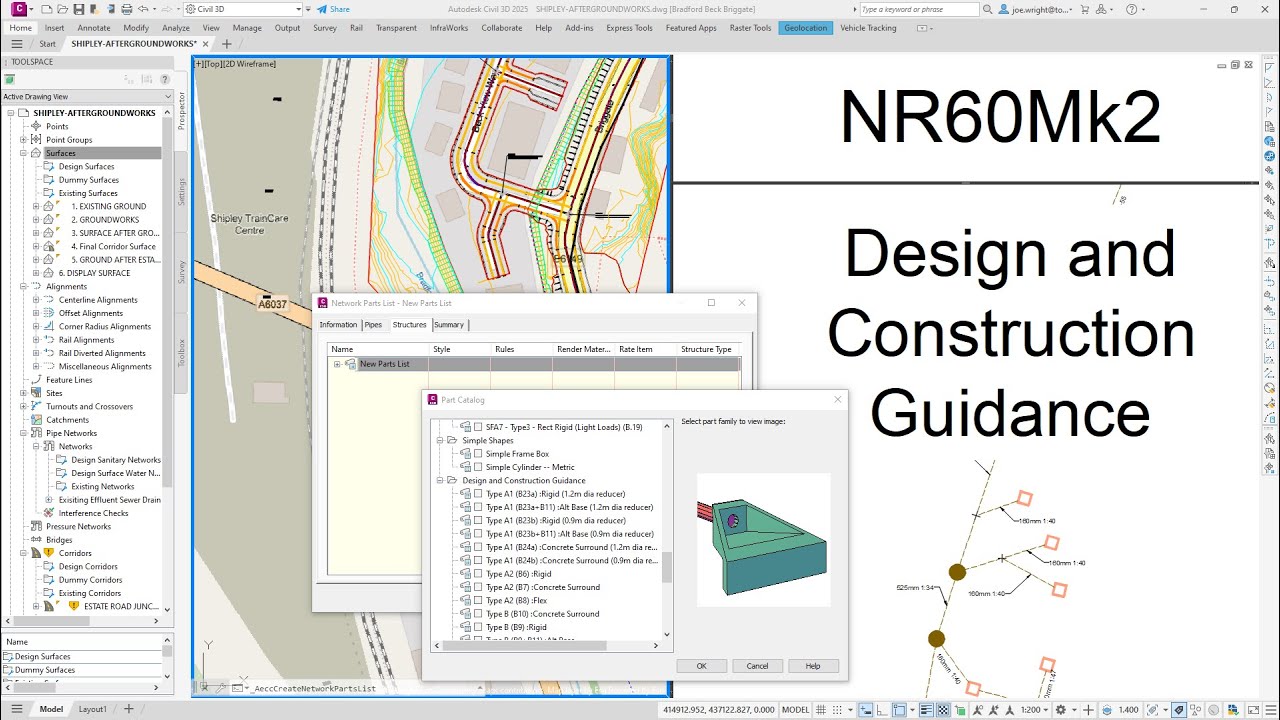Check the Simple Frame Box part
This screenshot has height=720, width=1280.
tap(478, 454)
